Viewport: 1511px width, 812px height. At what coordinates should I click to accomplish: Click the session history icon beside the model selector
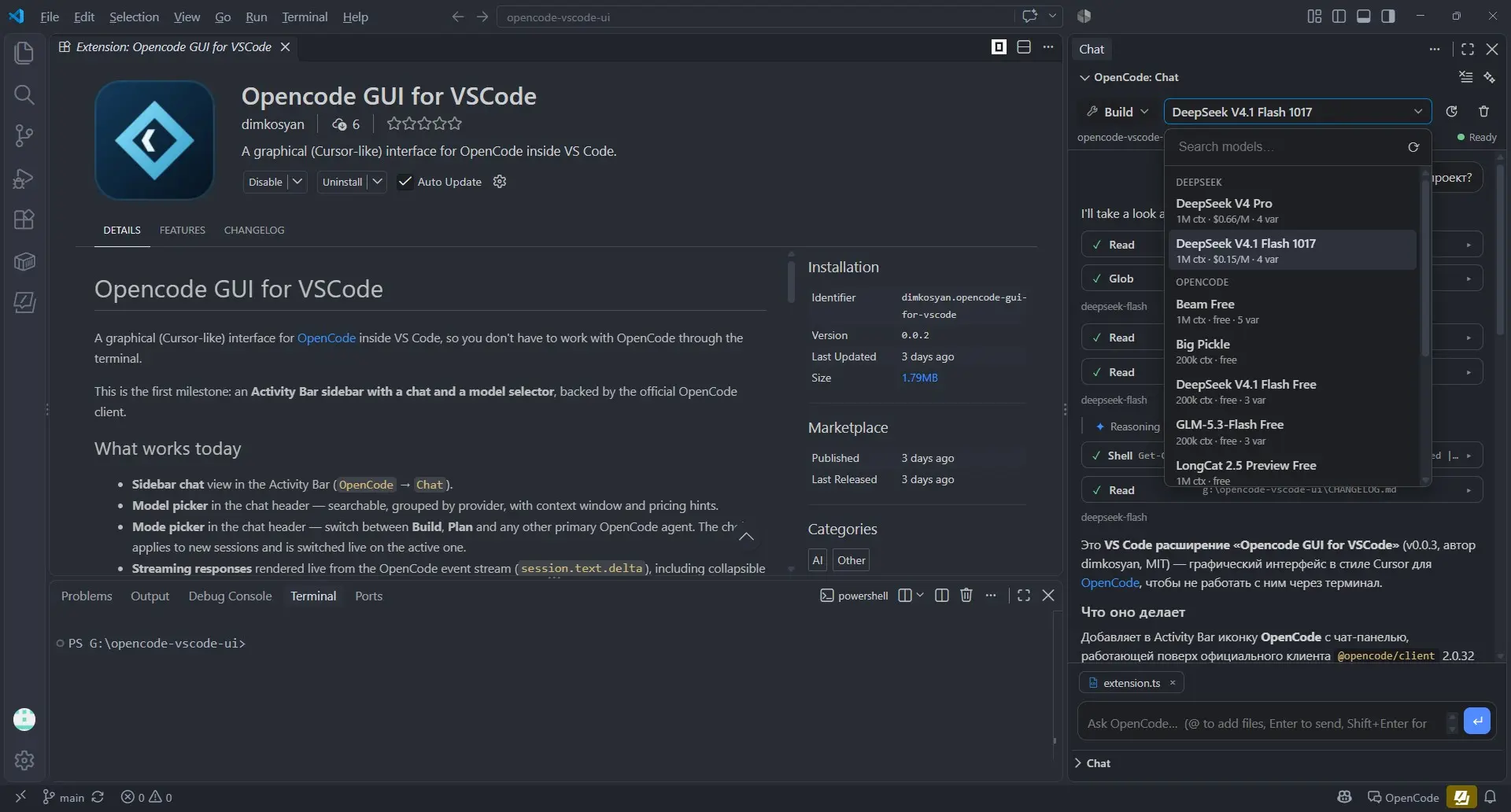click(x=1452, y=112)
